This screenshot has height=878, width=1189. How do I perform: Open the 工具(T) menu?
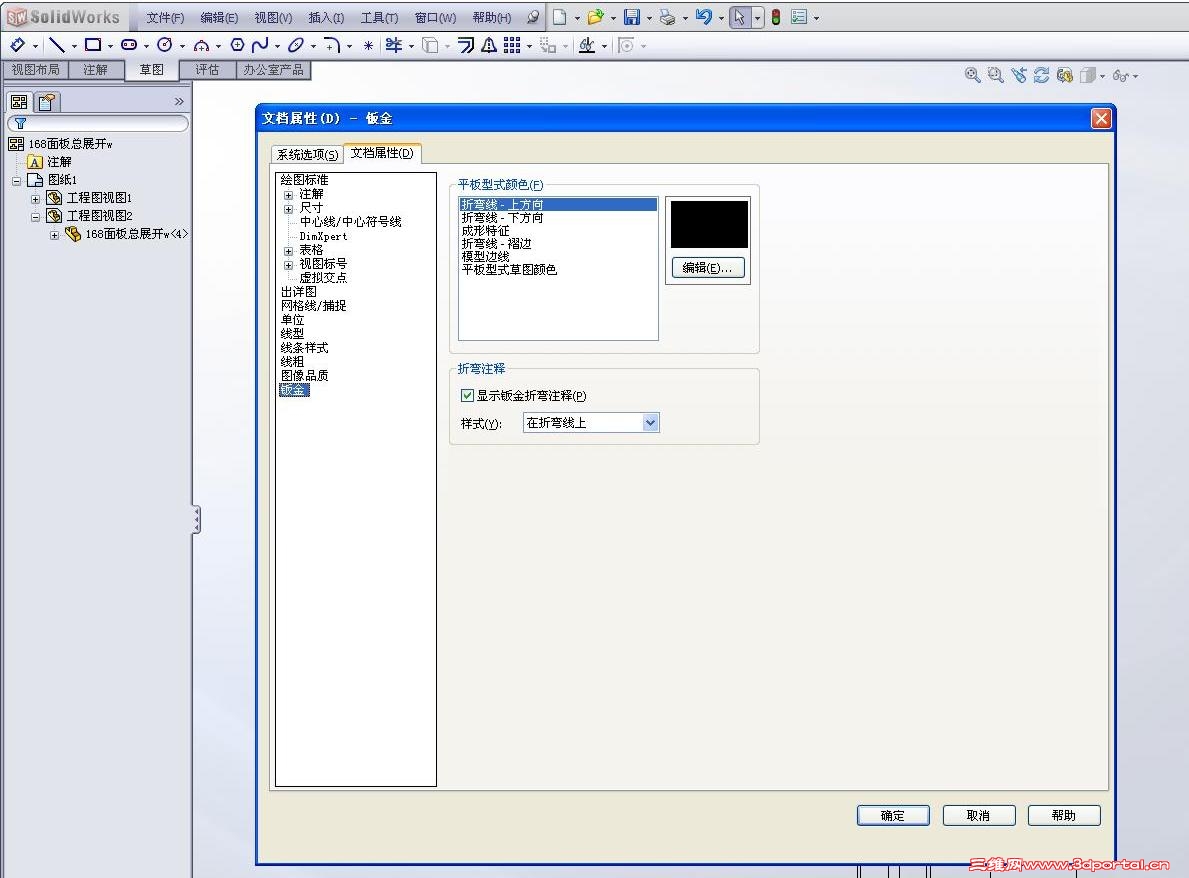point(379,17)
